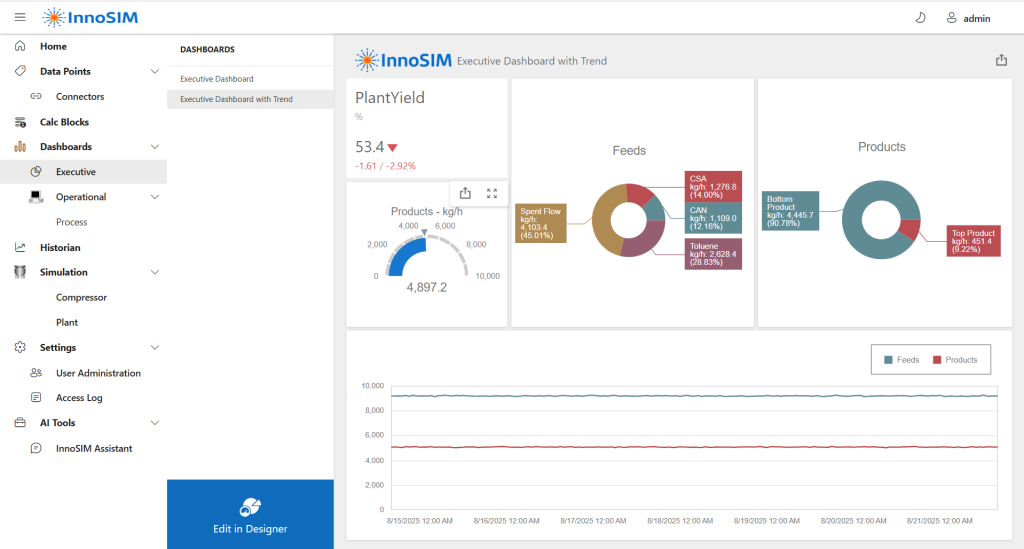Collapse the Settings section chevron

(x=155, y=347)
